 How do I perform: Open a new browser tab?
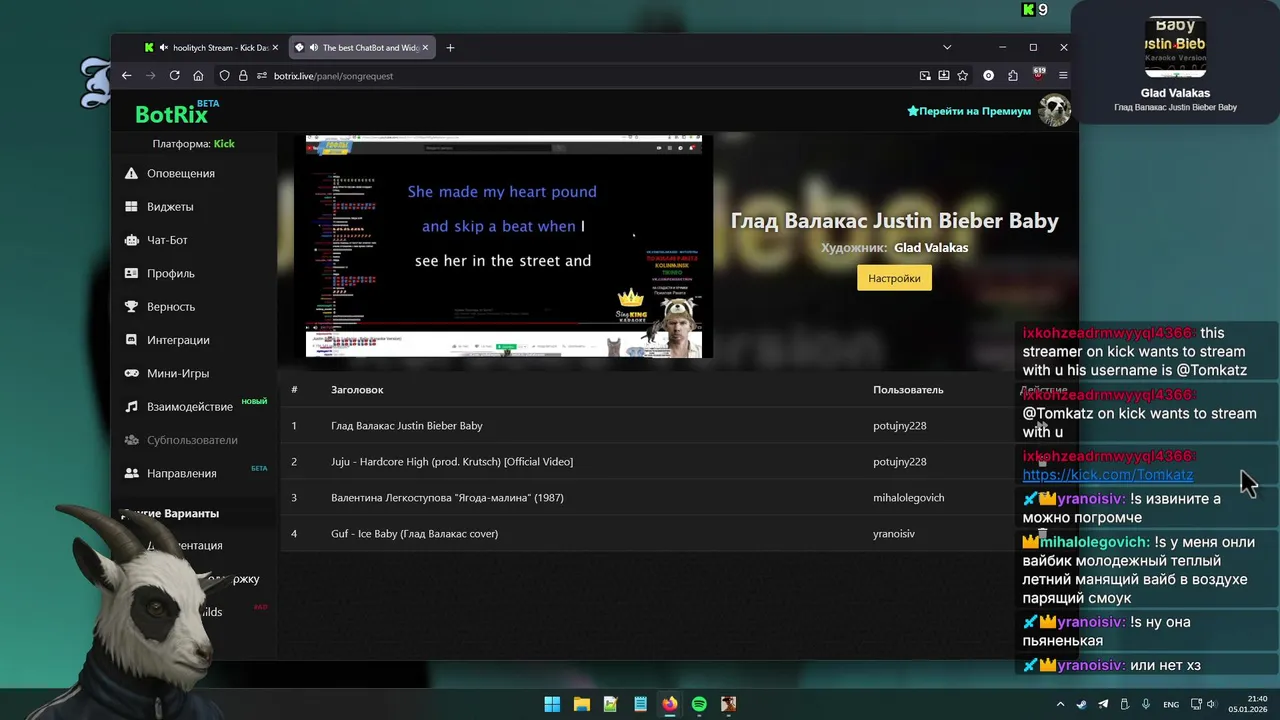click(450, 47)
